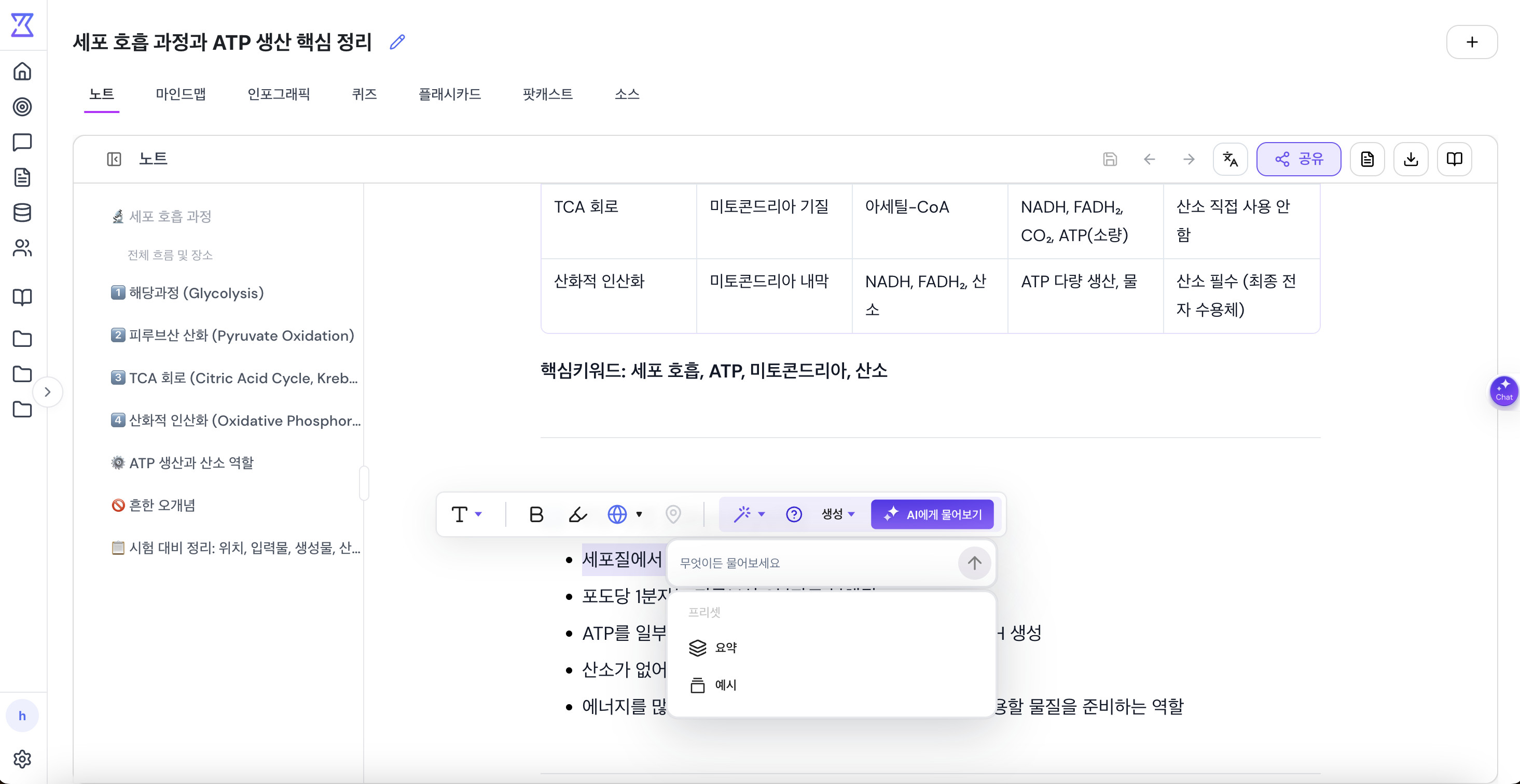Toggle bold formatting

pyautogui.click(x=536, y=514)
